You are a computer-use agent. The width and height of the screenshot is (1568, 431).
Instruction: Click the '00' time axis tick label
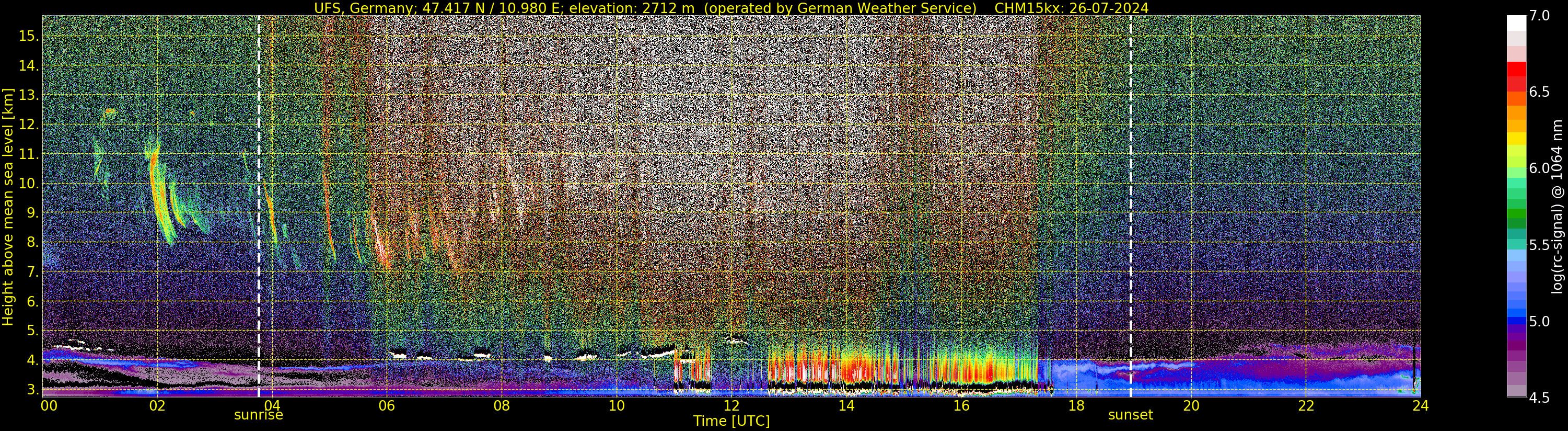coord(49,405)
